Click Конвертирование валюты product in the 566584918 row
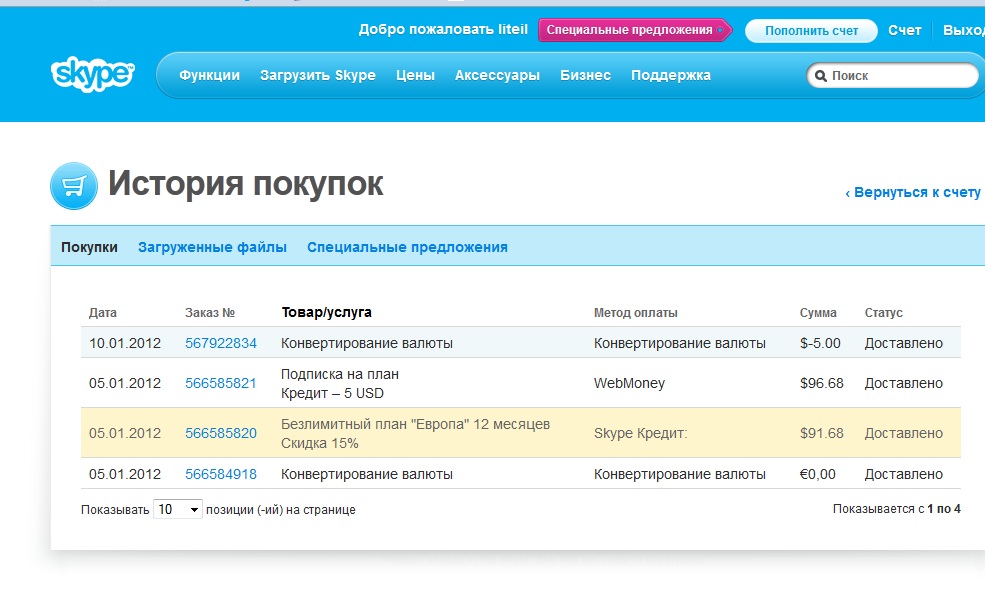 click(367, 474)
